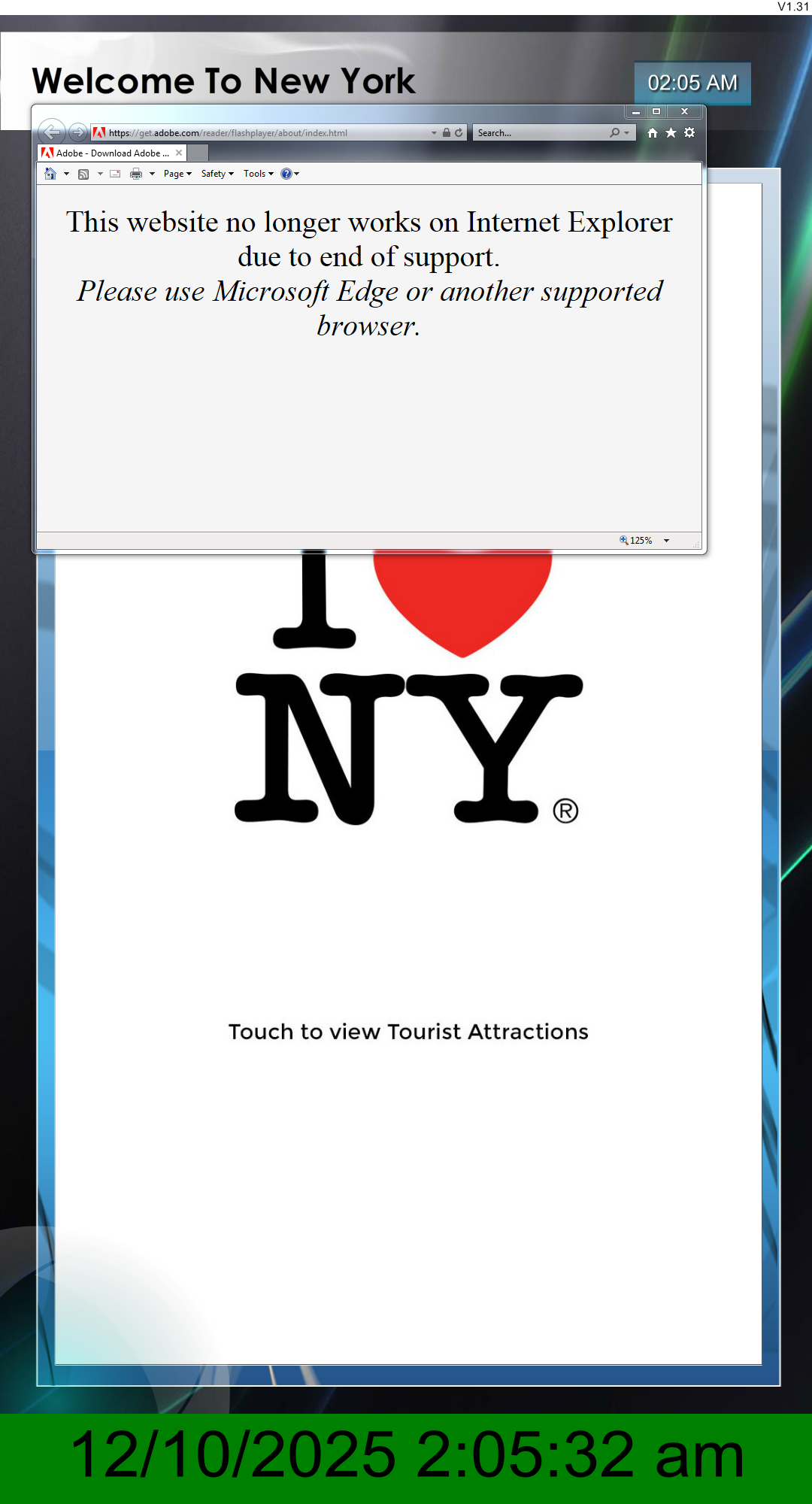Click the security lock icon in address bar
This screenshot has width=812, height=1504.
[447, 132]
